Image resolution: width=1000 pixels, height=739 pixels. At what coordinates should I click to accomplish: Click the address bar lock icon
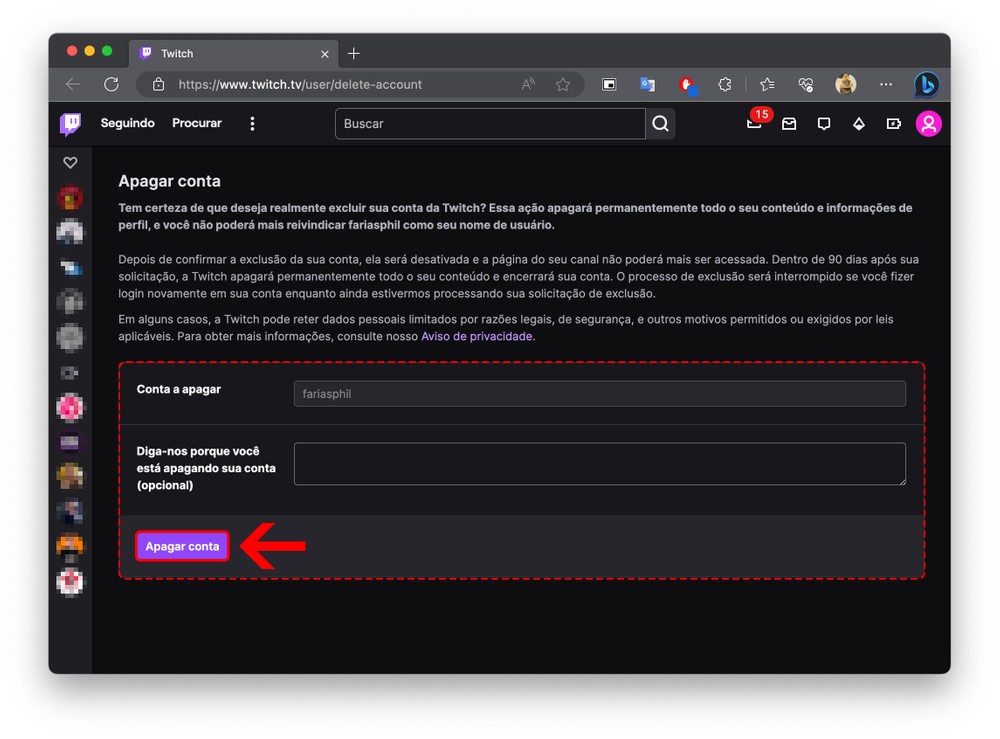[x=159, y=84]
